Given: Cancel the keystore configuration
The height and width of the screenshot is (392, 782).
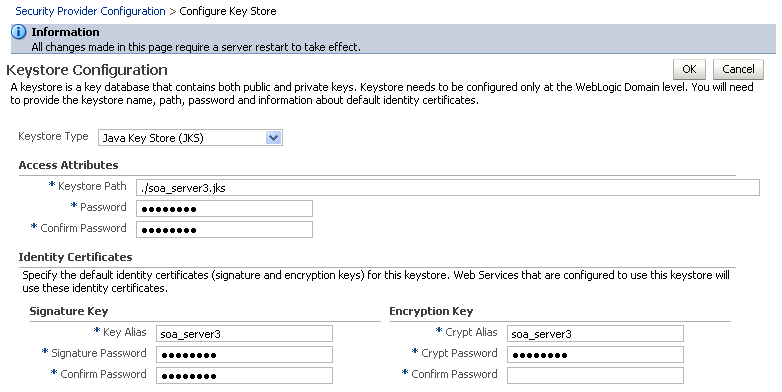Looking at the screenshot, I should (x=738, y=69).
